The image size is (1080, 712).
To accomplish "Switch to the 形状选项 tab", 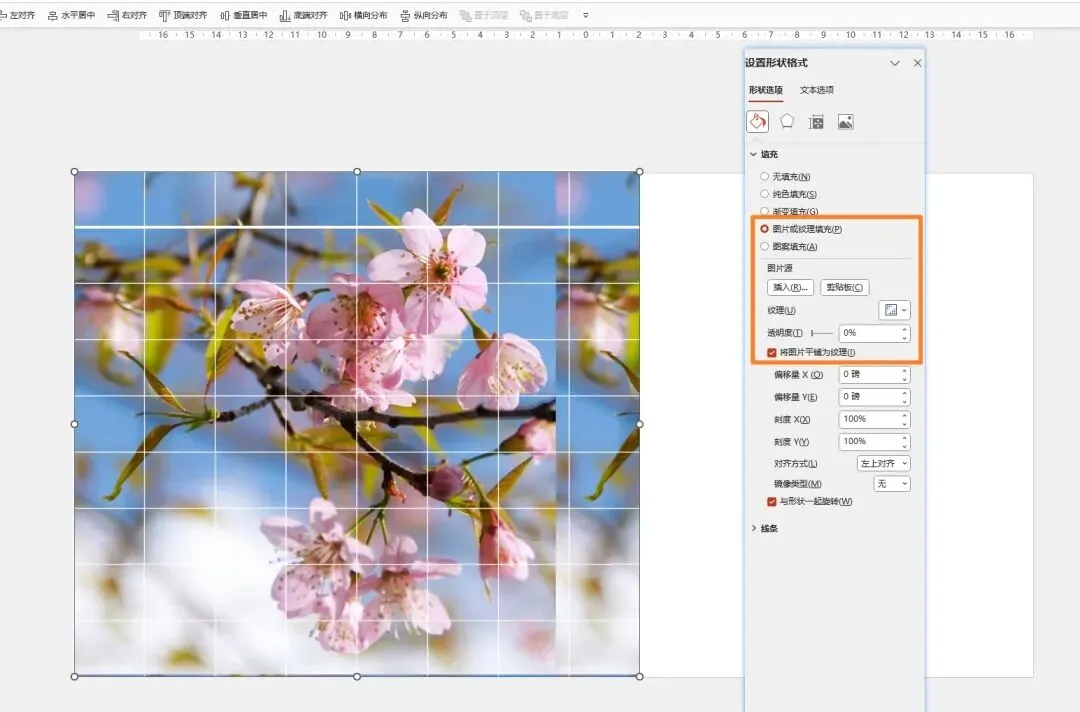I will tap(765, 90).
